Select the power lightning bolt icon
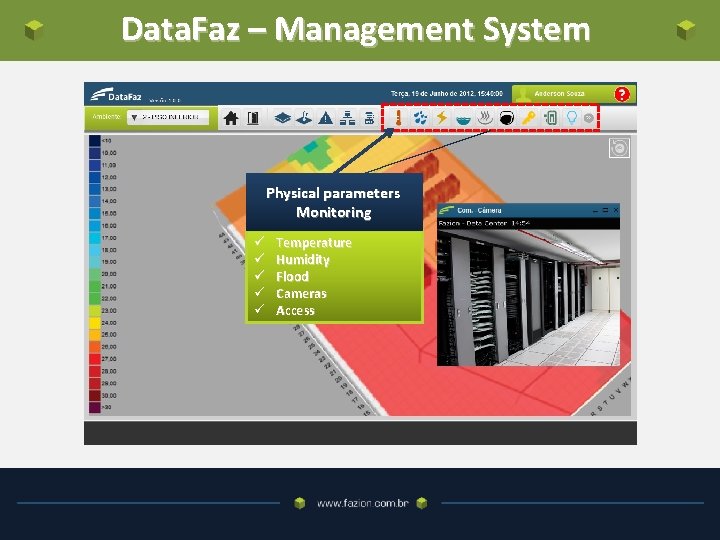Image resolution: width=720 pixels, height=540 pixels. (x=441, y=118)
